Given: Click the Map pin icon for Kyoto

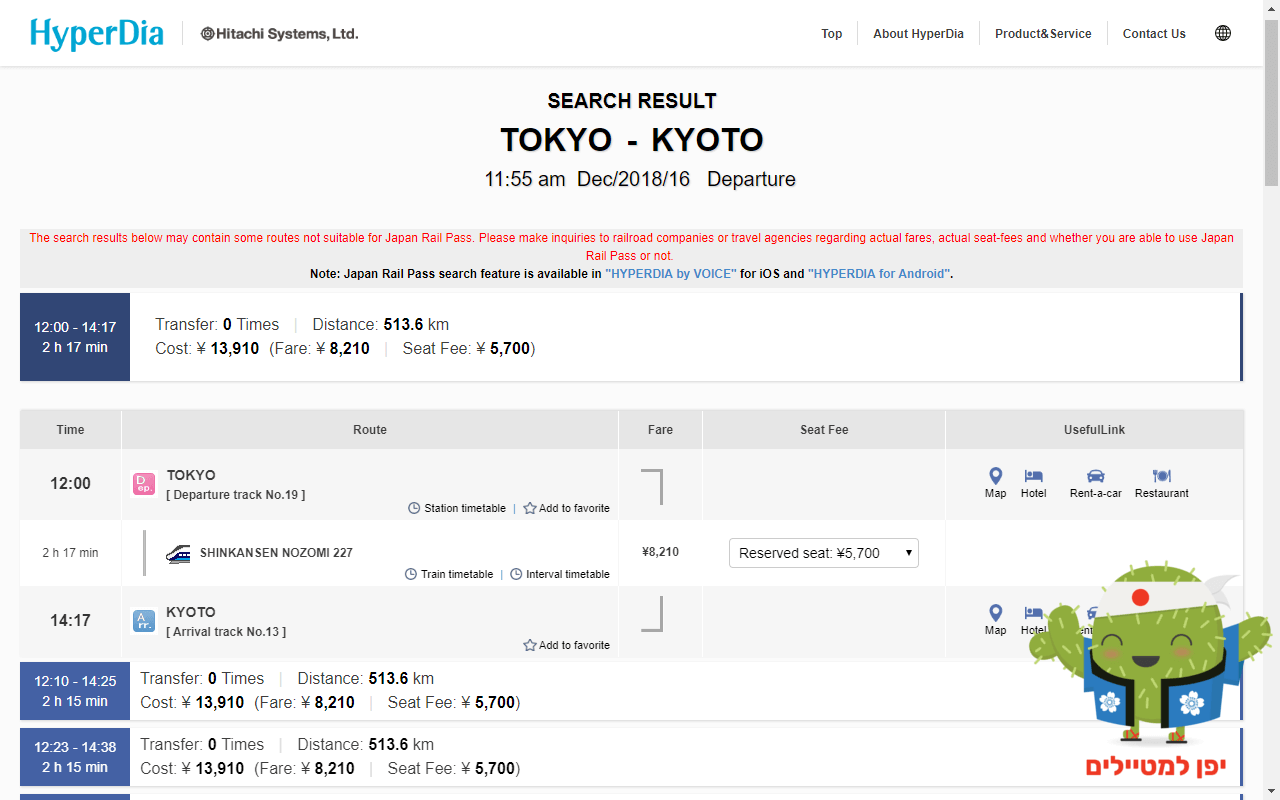Looking at the screenshot, I should pyautogui.click(x=995, y=614).
